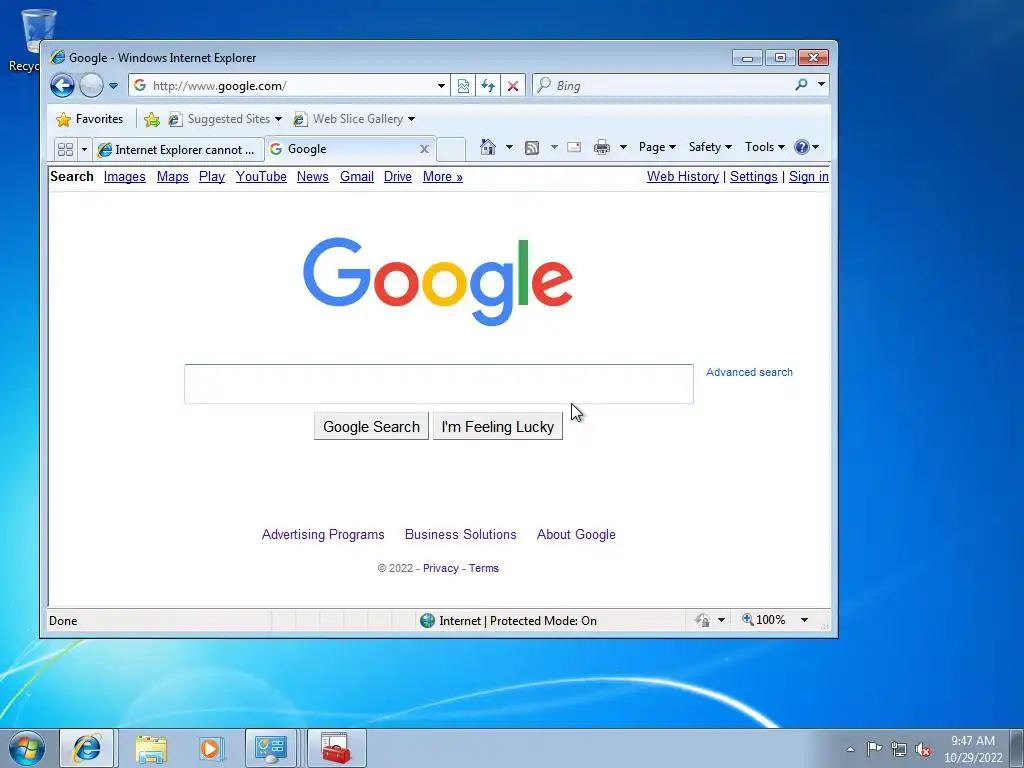
Task: Open a new blank tab
Action: click(x=451, y=150)
